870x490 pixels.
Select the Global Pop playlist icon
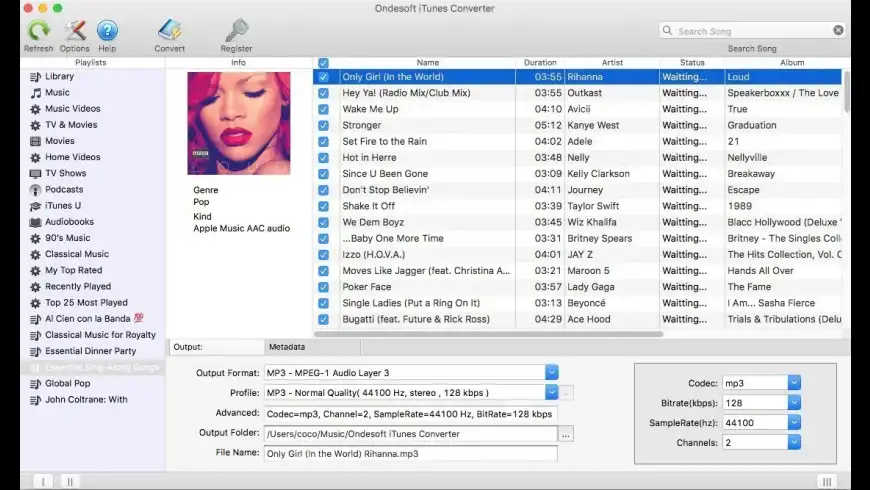coord(36,383)
